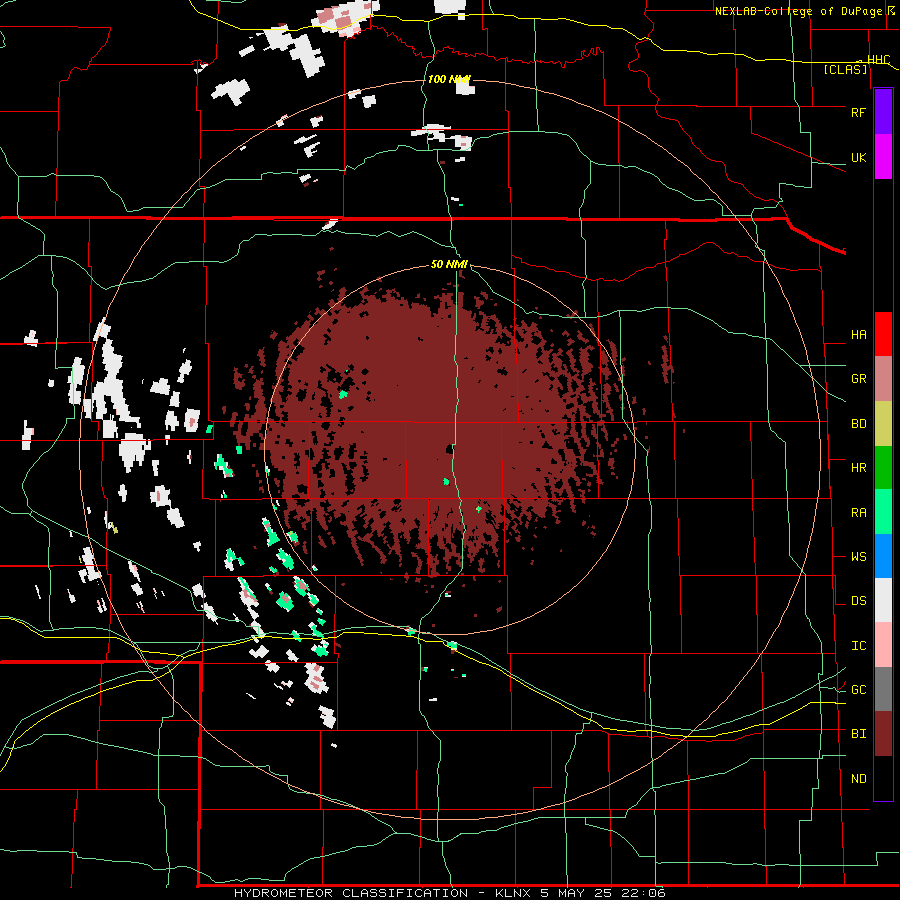
Task: Click the dark green HR legend swatch
Action: click(883, 468)
